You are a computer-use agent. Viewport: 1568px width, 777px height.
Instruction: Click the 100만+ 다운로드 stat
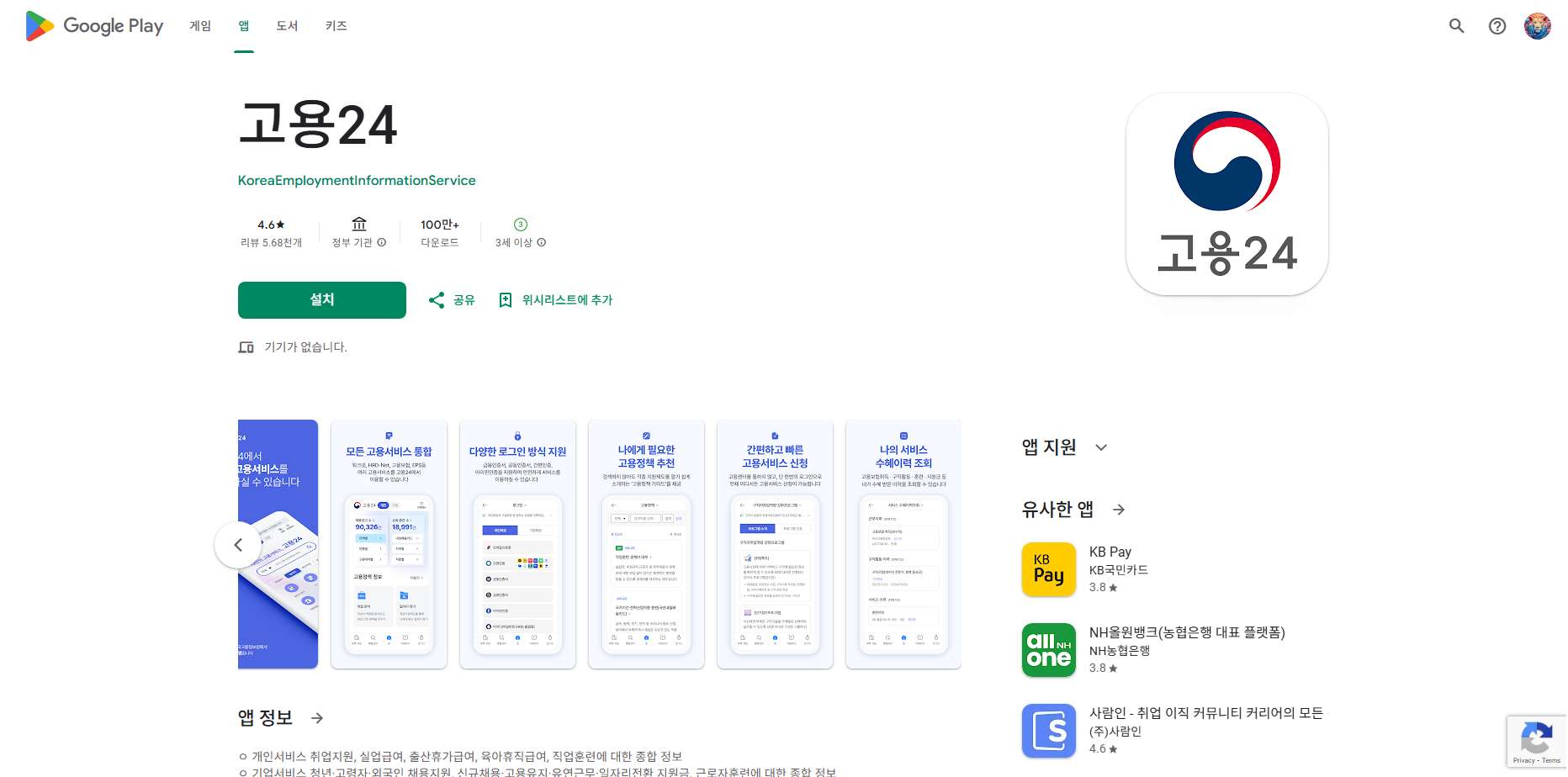[x=440, y=233]
